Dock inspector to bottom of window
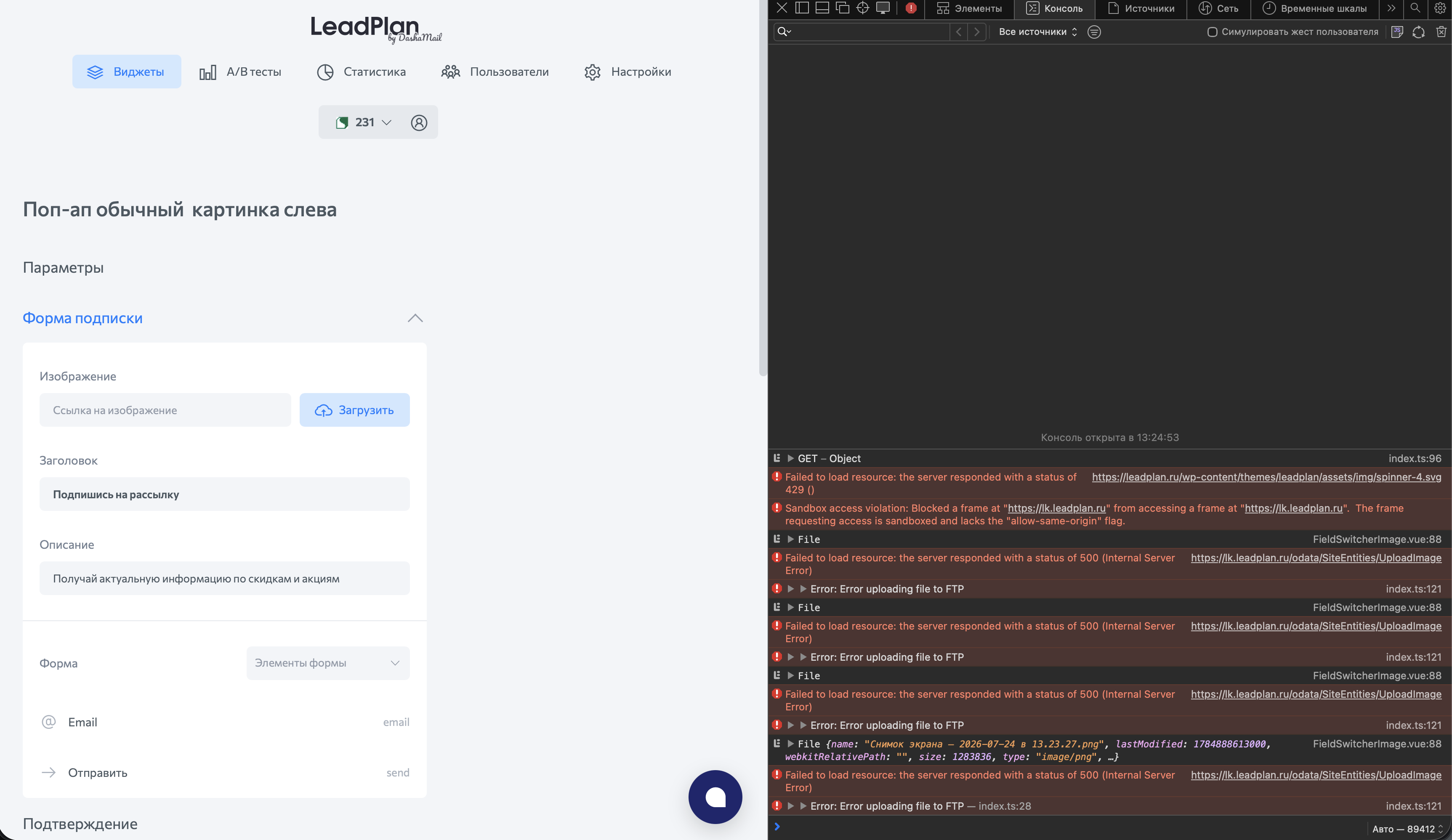The height and width of the screenshot is (840, 1452). [x=822, y=8]
